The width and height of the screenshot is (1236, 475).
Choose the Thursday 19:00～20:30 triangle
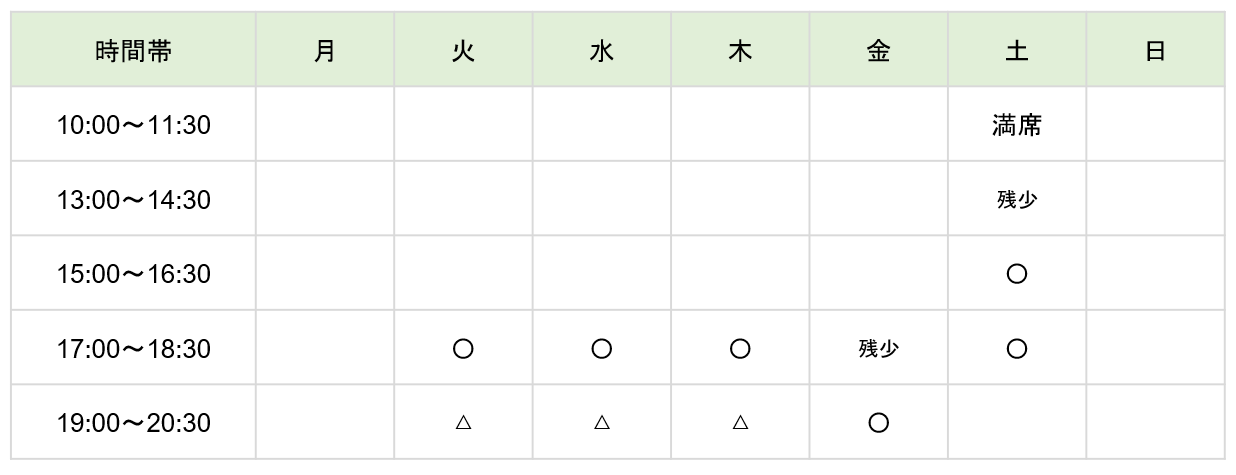pyautogui.click(x=740, y=423)
